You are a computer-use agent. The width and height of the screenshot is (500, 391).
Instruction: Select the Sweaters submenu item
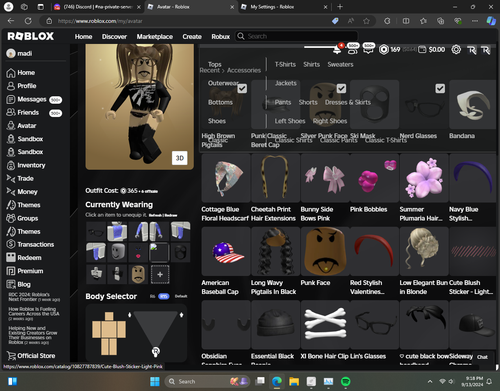340,64
